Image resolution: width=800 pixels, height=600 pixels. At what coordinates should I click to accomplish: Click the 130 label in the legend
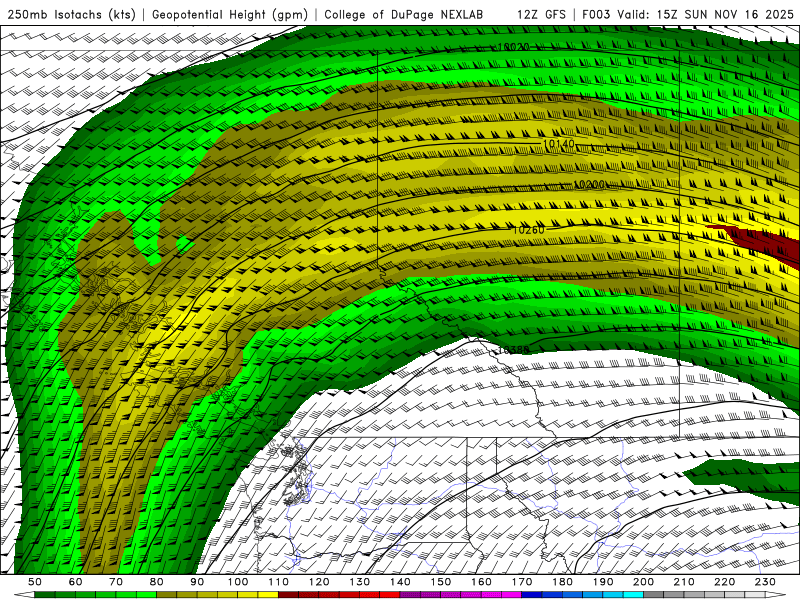[x=360, y=582]
